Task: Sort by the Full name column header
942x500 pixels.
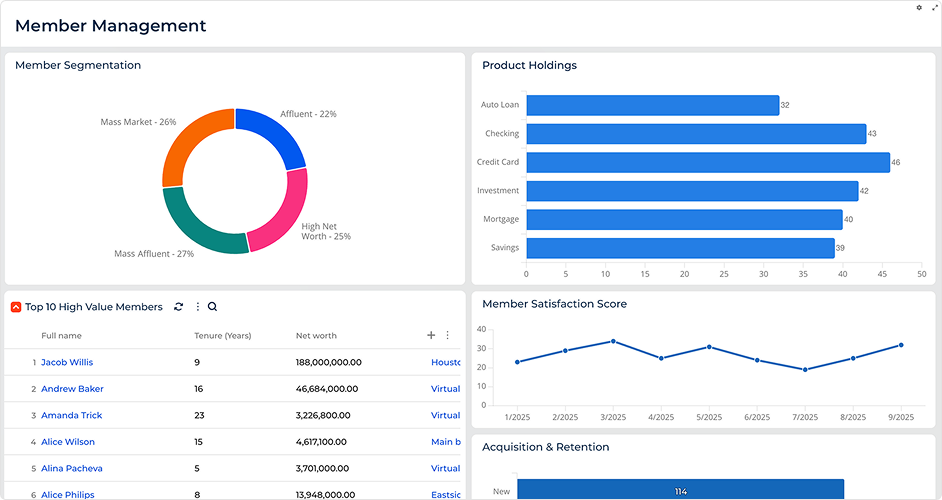Action: (61, 336)
